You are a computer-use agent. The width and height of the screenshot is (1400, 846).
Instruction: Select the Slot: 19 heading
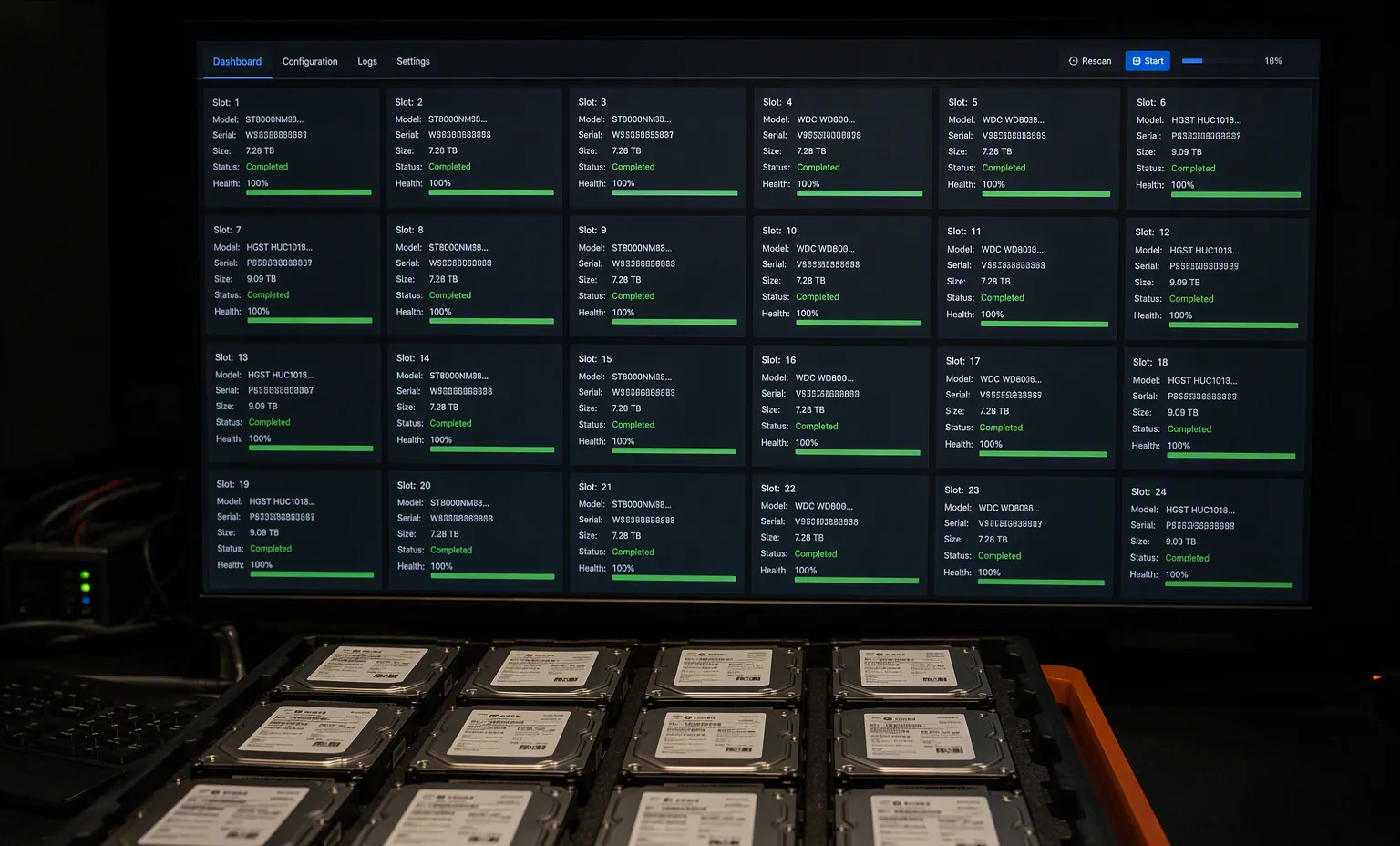tap(232, 484)
